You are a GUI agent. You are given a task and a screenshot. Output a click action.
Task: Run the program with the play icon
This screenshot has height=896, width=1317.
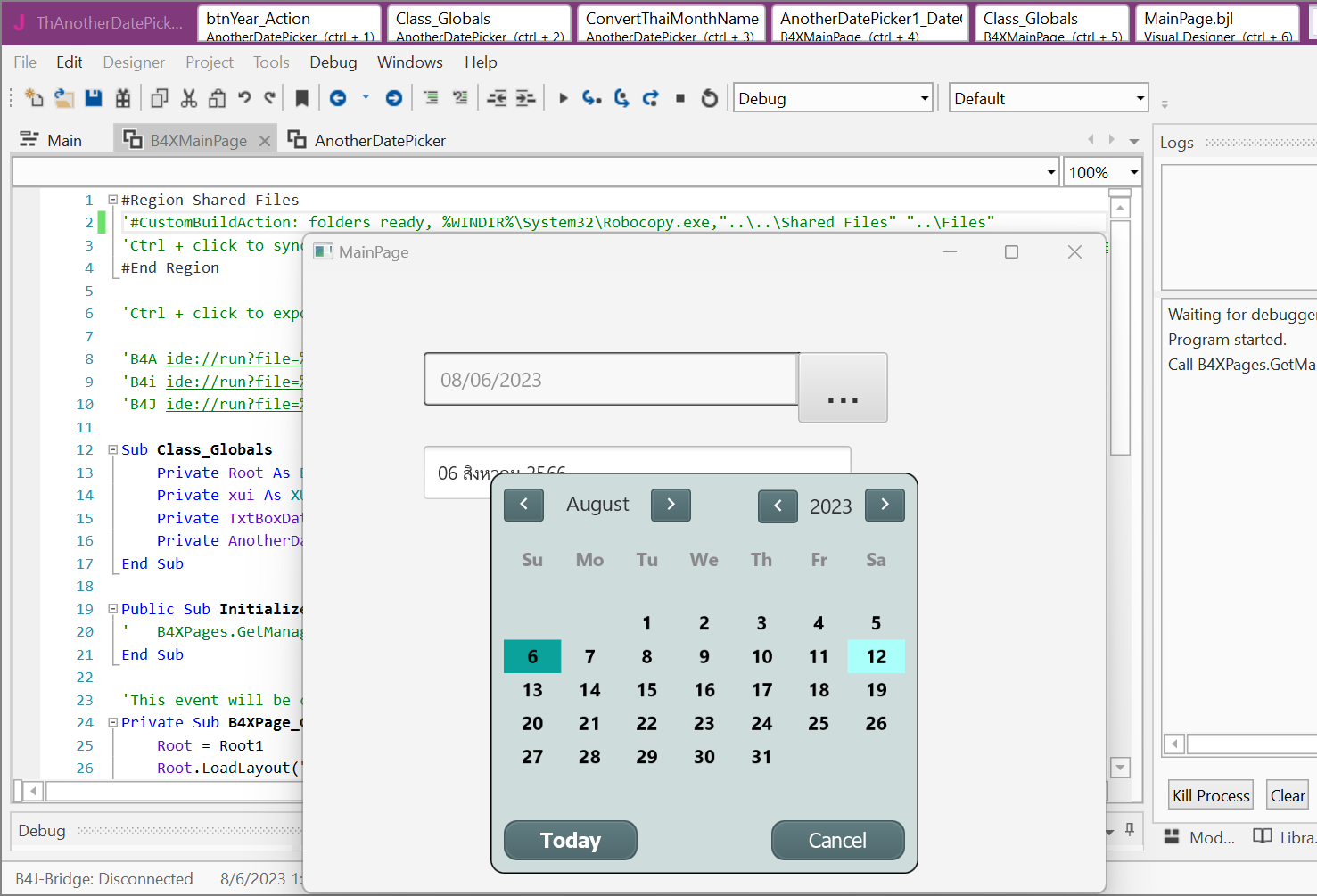(x=563, y=98)
